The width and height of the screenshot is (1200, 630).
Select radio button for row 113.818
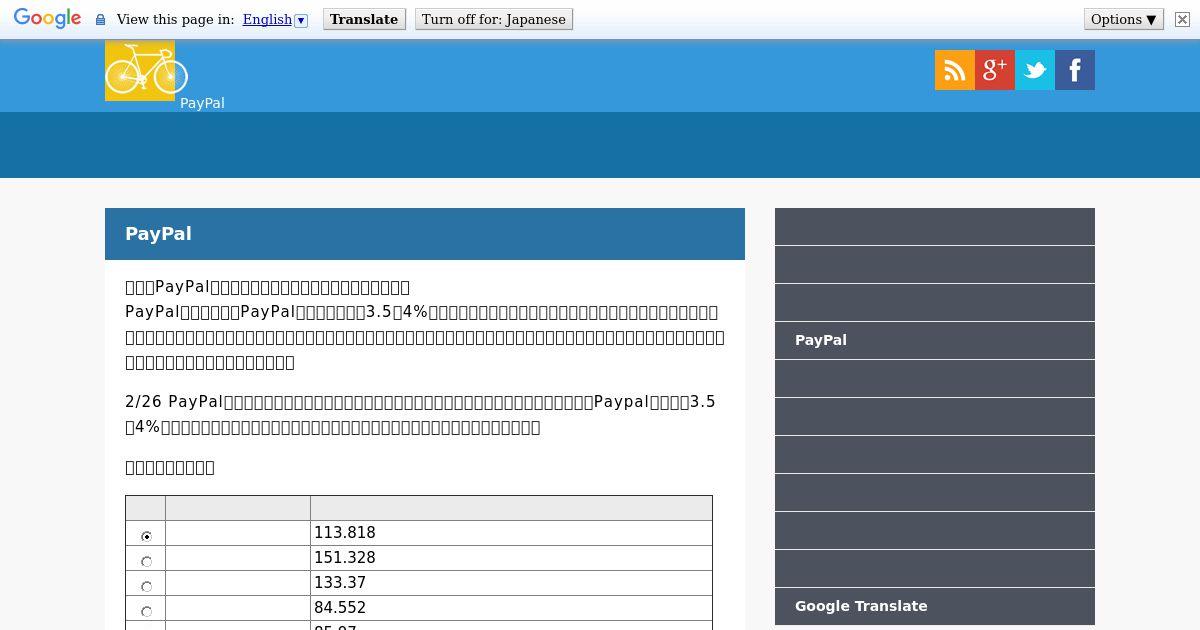tap(147, 536)
